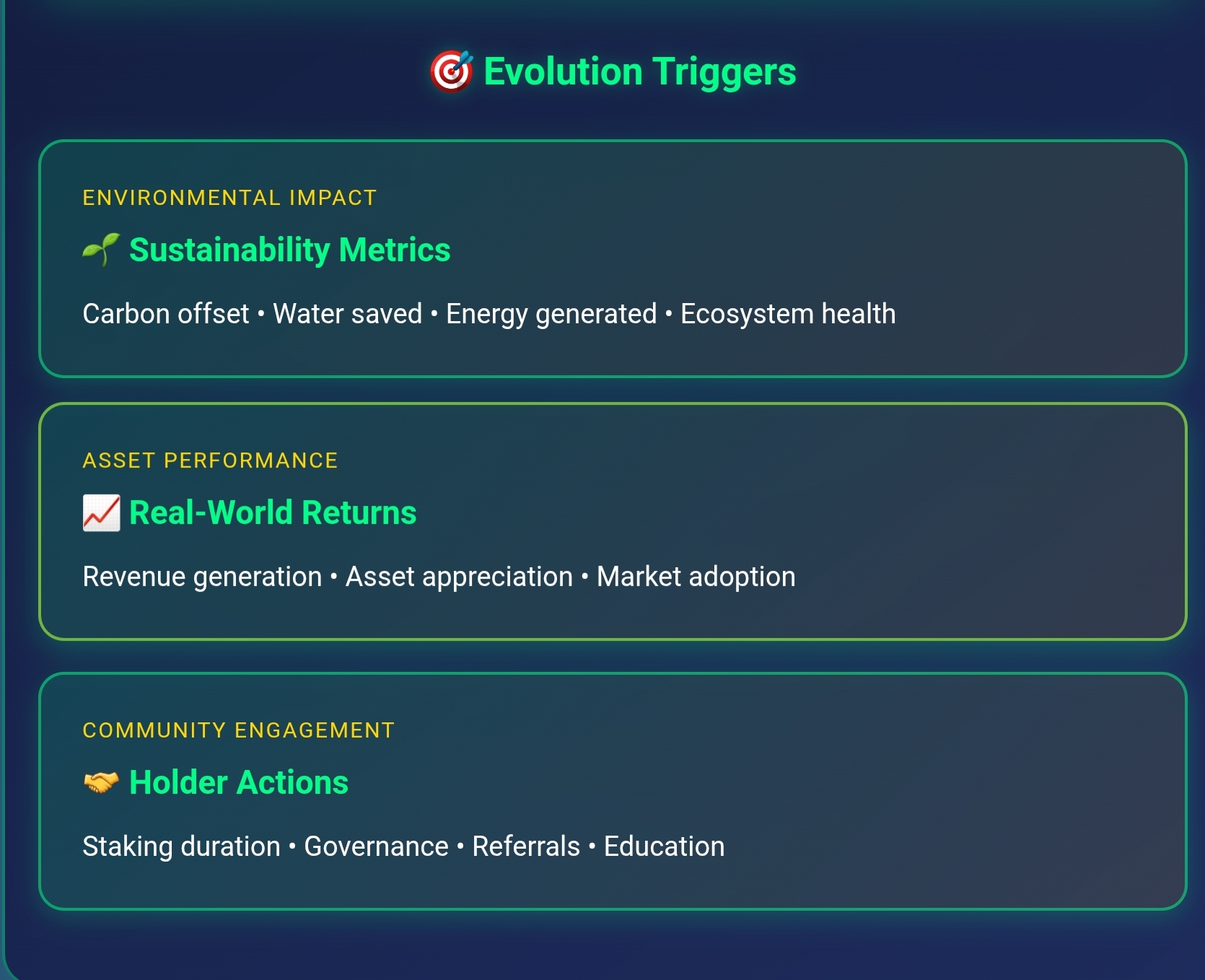Open the Real-World Returns title
This screenshot has width=1205, height=980.
[x=273, y=512]
